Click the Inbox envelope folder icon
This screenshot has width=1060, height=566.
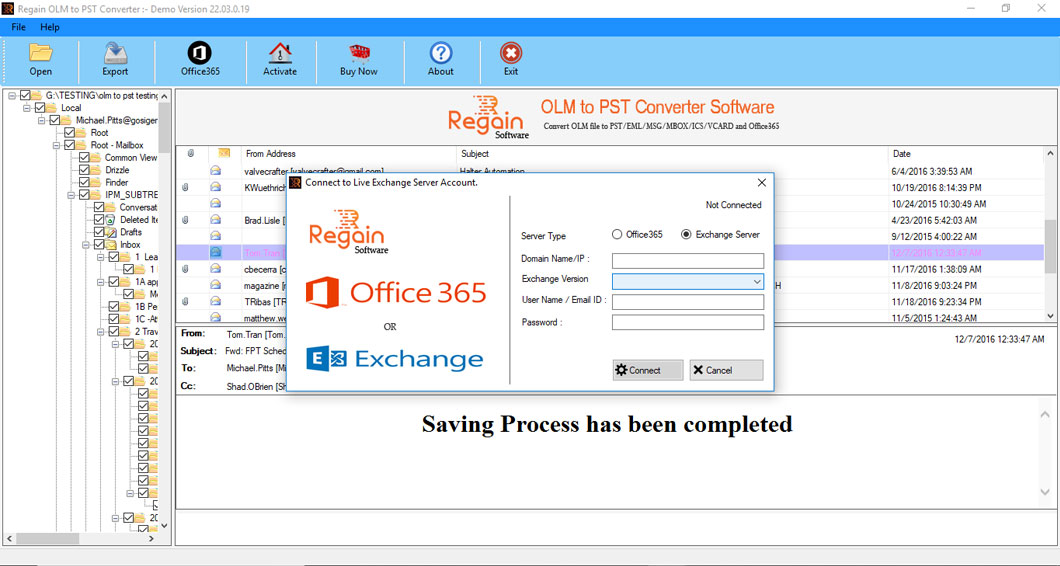[112, 244]
